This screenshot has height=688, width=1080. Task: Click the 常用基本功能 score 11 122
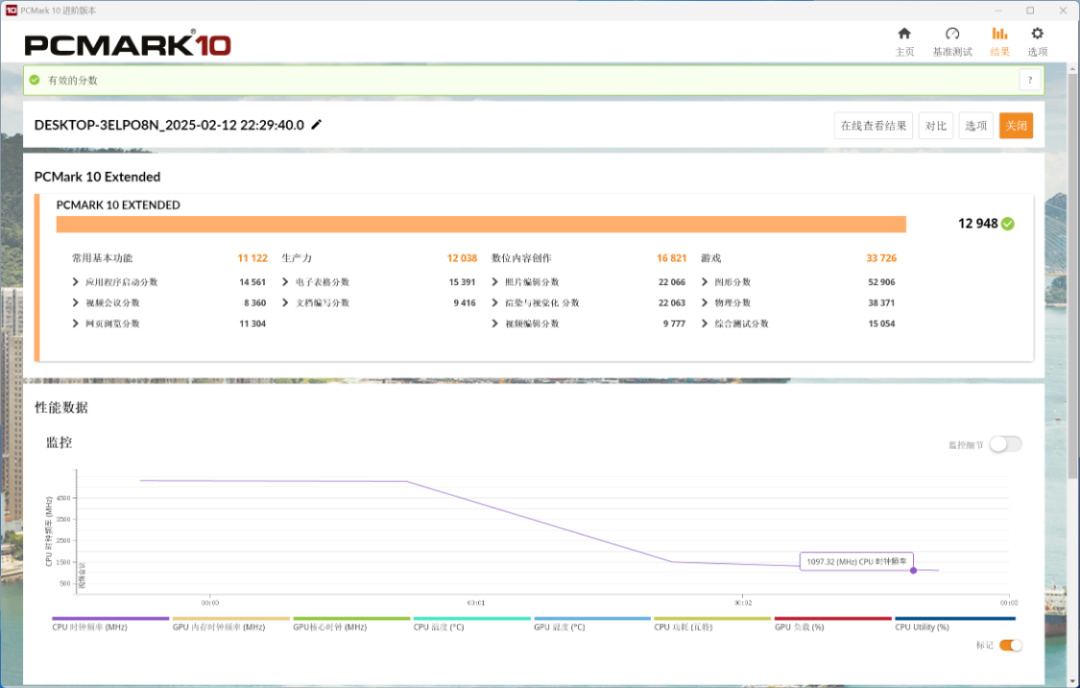click(x=252, y=258)
